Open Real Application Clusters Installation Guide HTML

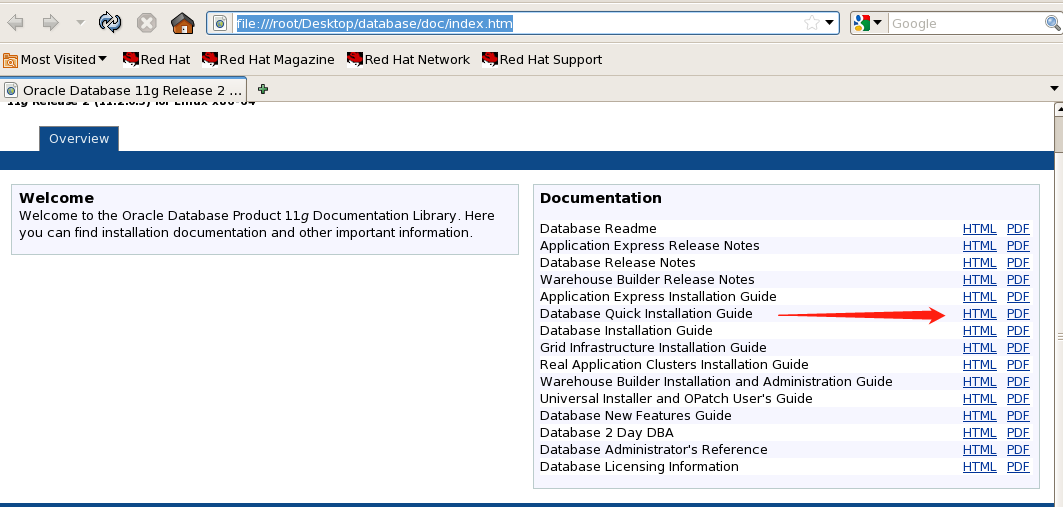[x=980, y=365]
